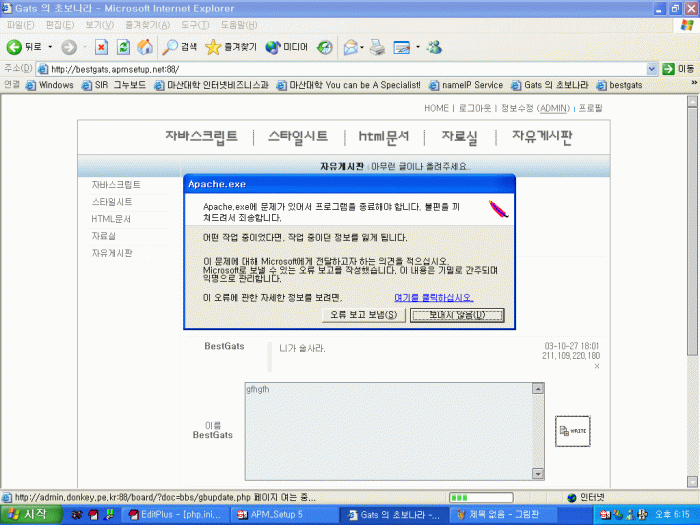700x525 pixels.
Task: Select HTML문서 in left sidebar
Action: (111, 219)
